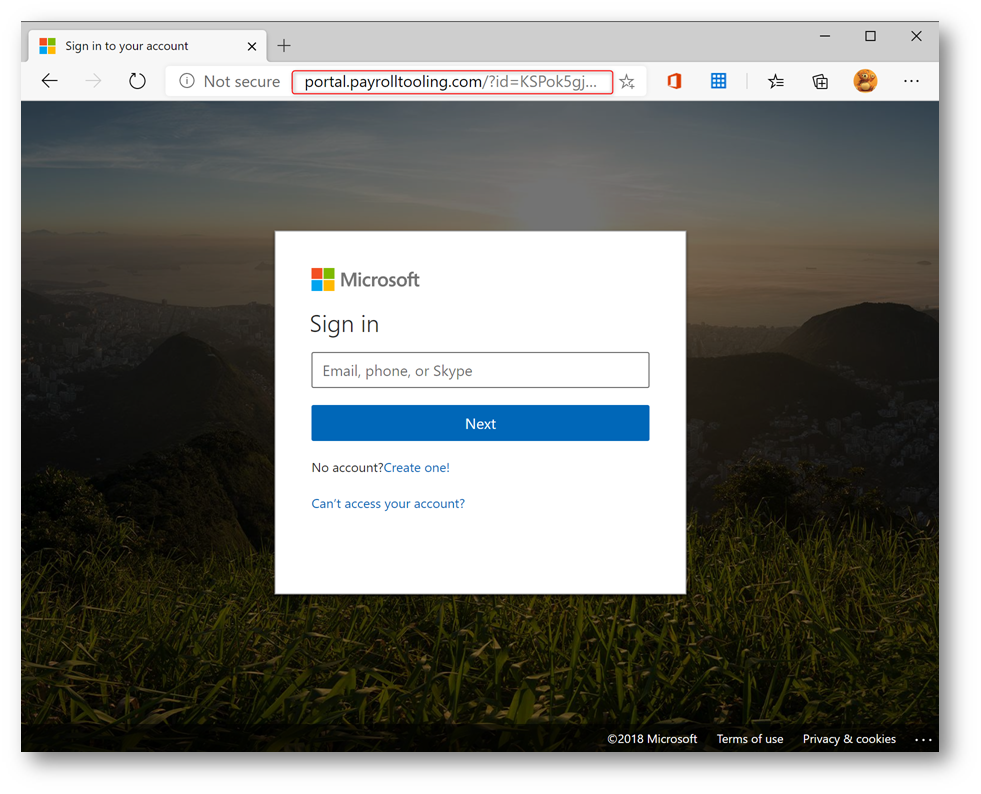Maximize the browser window
This screenshot has width=981, height=794.
coord(870,36)
